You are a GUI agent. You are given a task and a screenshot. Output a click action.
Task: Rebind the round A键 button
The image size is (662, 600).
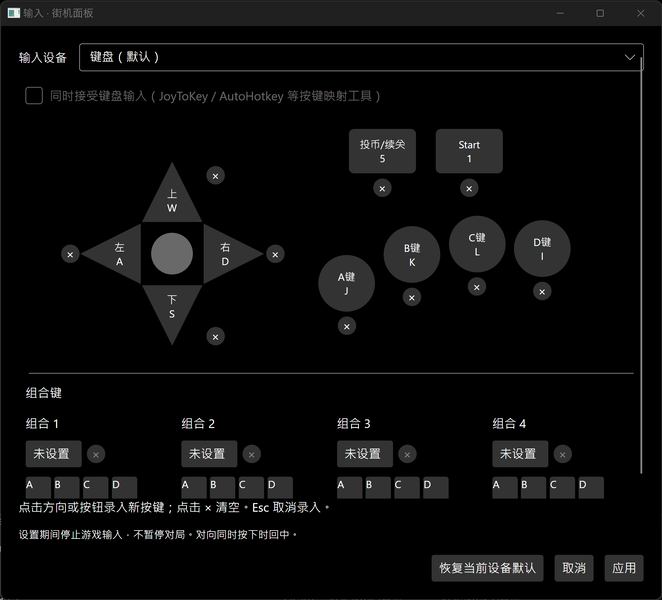point(347,283)
